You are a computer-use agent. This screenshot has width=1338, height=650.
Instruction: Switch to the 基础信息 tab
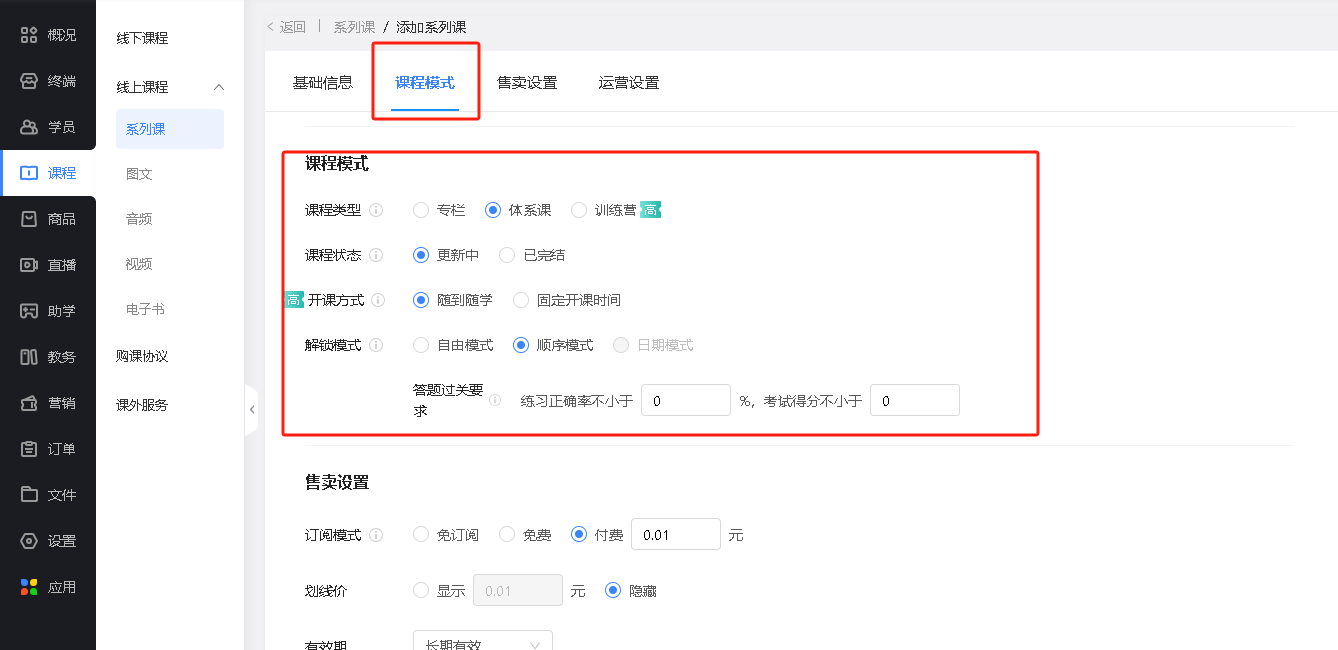pos(322,83)
